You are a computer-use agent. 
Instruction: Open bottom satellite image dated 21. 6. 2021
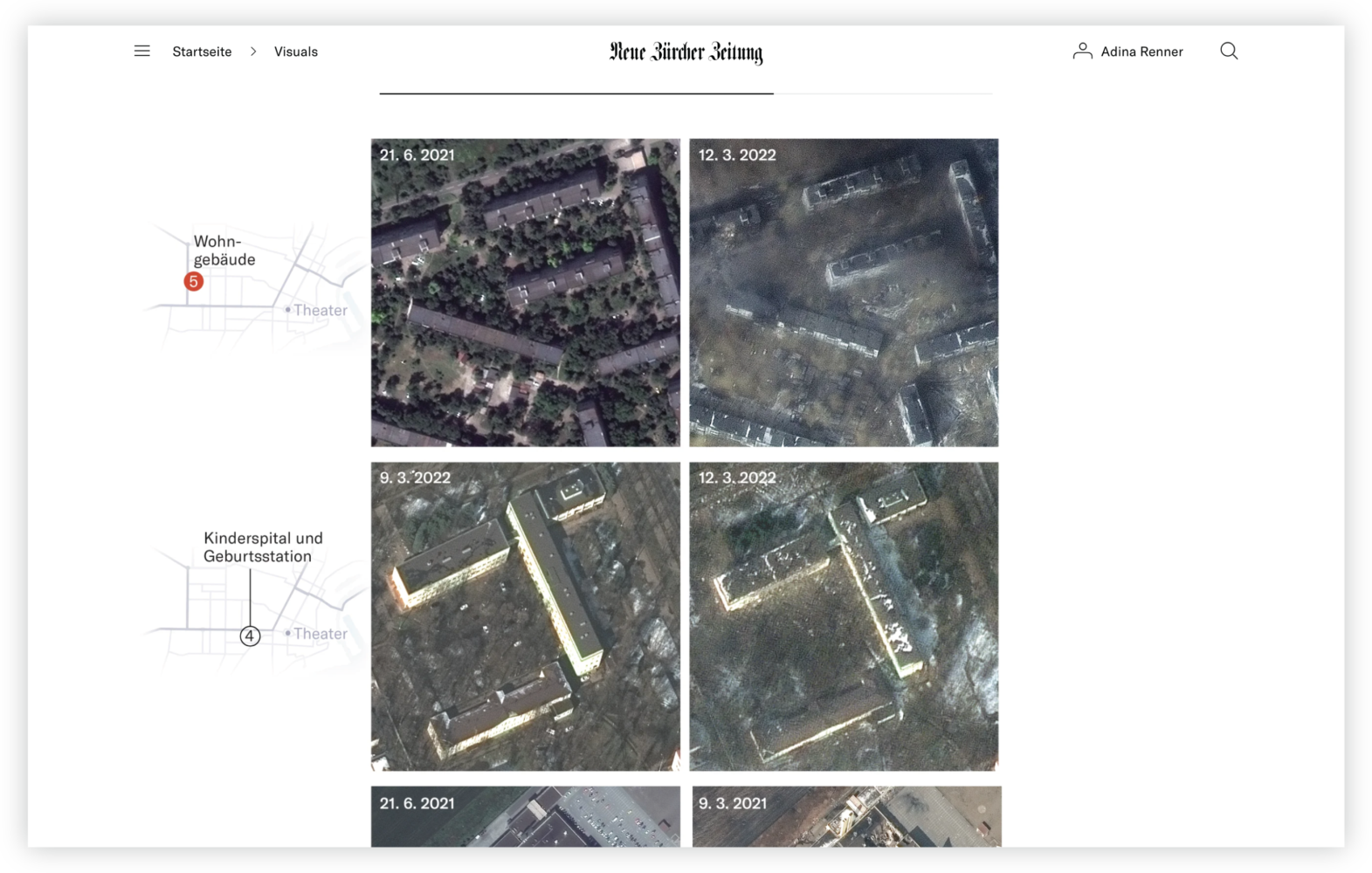[x=526, y=816]
